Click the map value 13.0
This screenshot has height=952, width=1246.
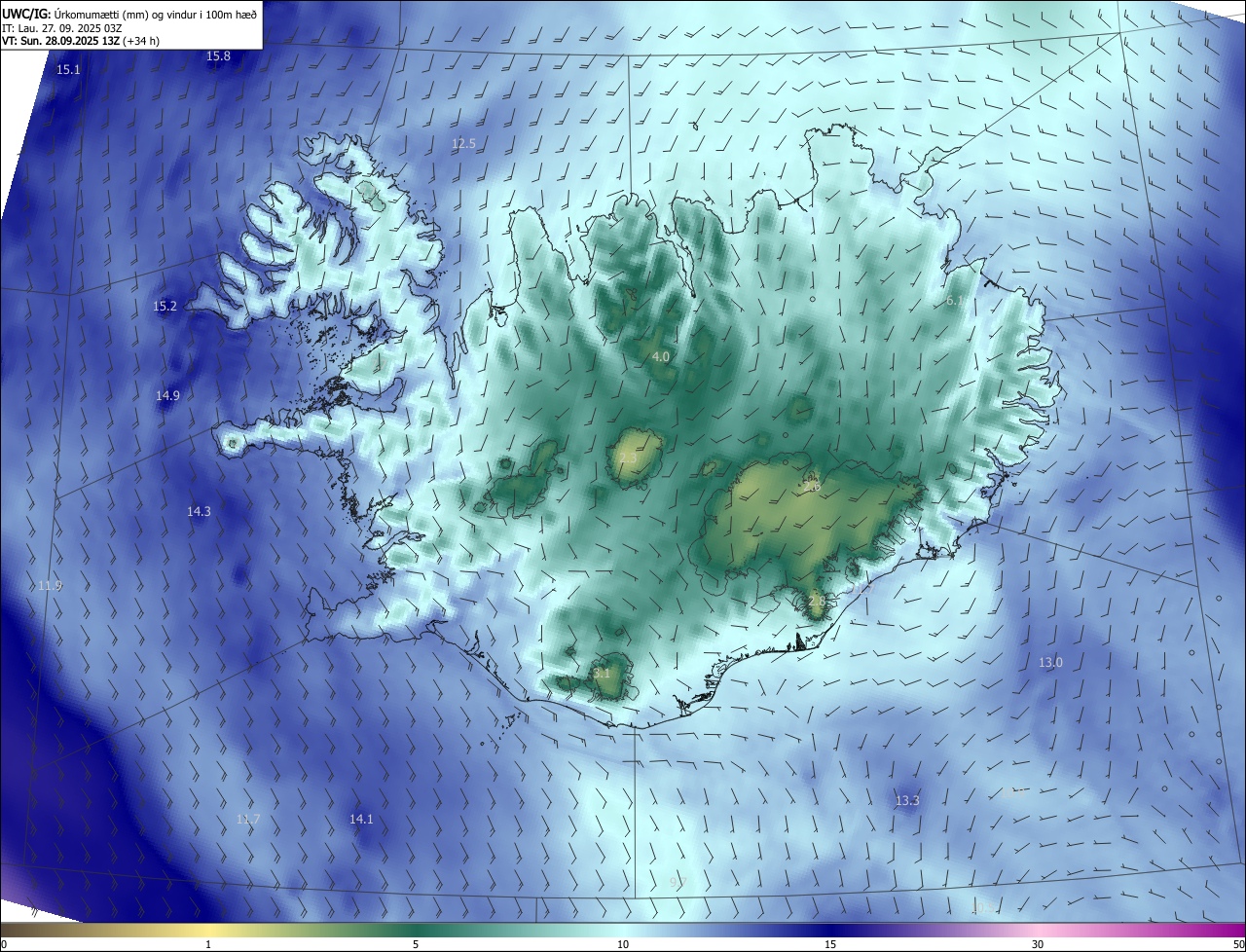(x=1050, y=663)
